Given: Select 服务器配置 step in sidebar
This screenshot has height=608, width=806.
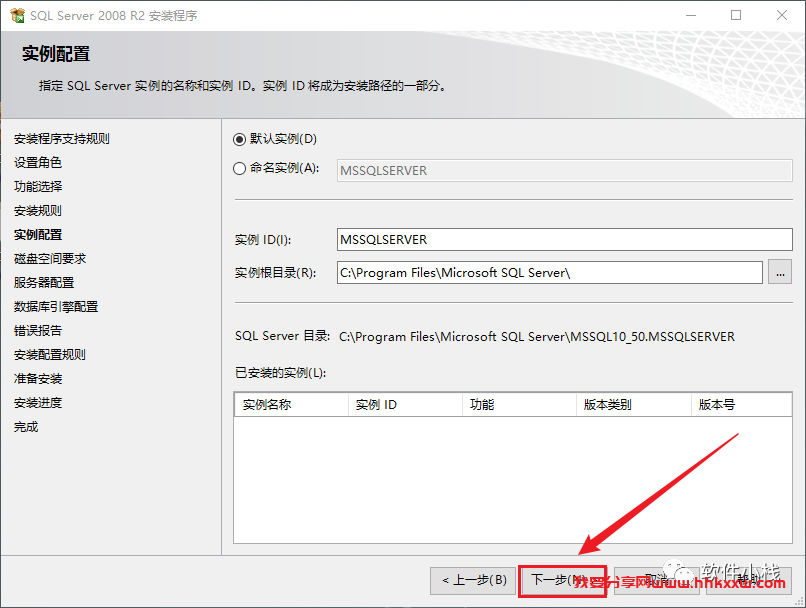Looking at the screenshot, I should click(x=44, y=283).
